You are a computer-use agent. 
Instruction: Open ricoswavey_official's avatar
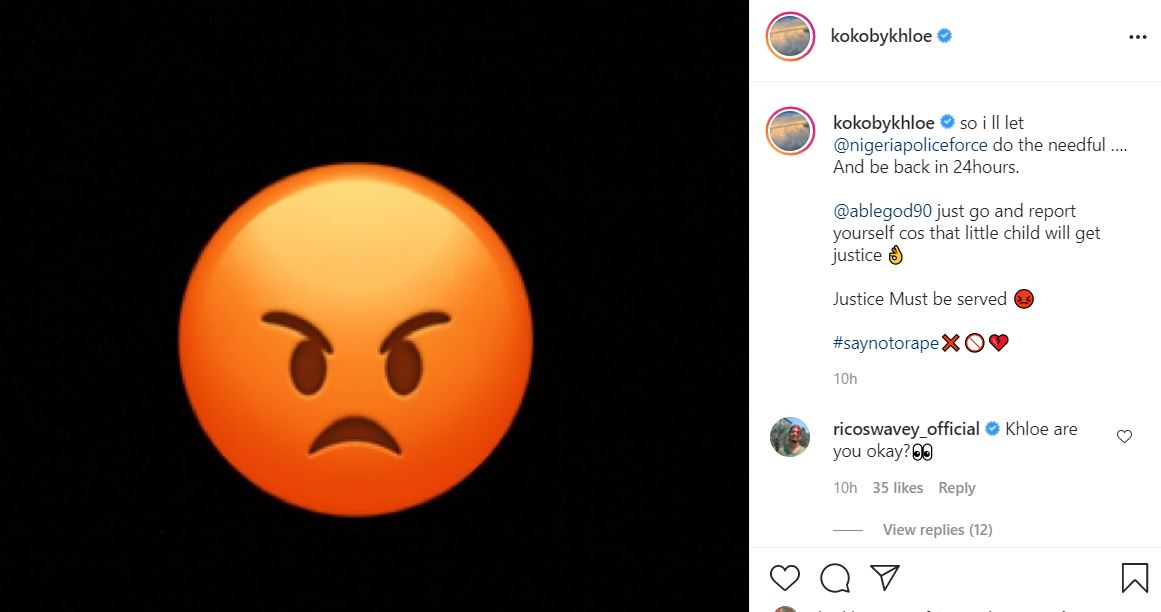(790, 436)
